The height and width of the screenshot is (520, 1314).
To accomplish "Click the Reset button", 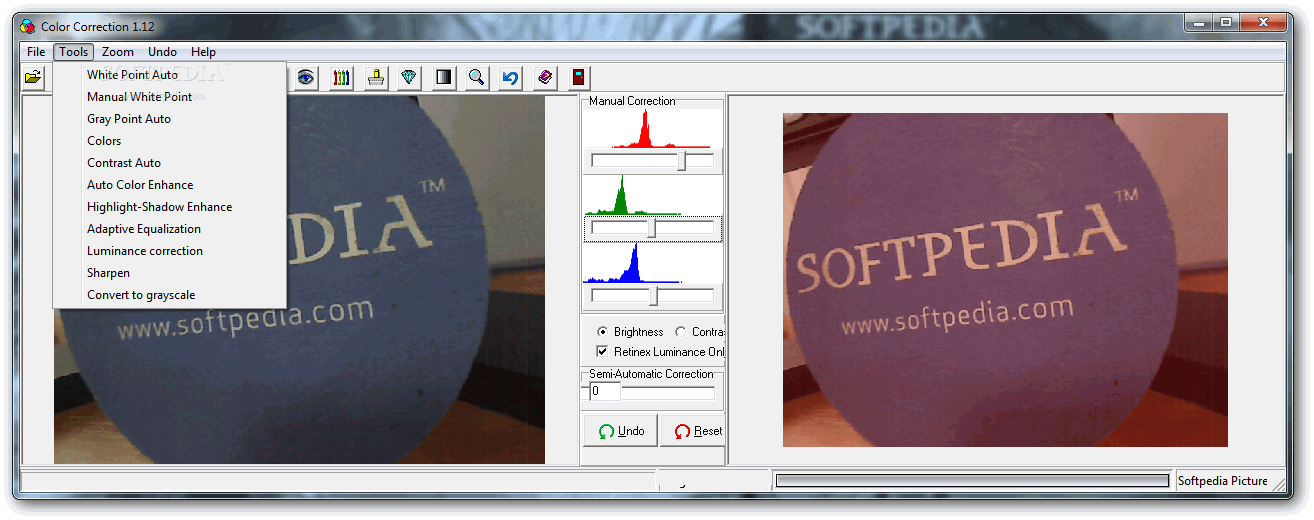I will pos(692,431).
